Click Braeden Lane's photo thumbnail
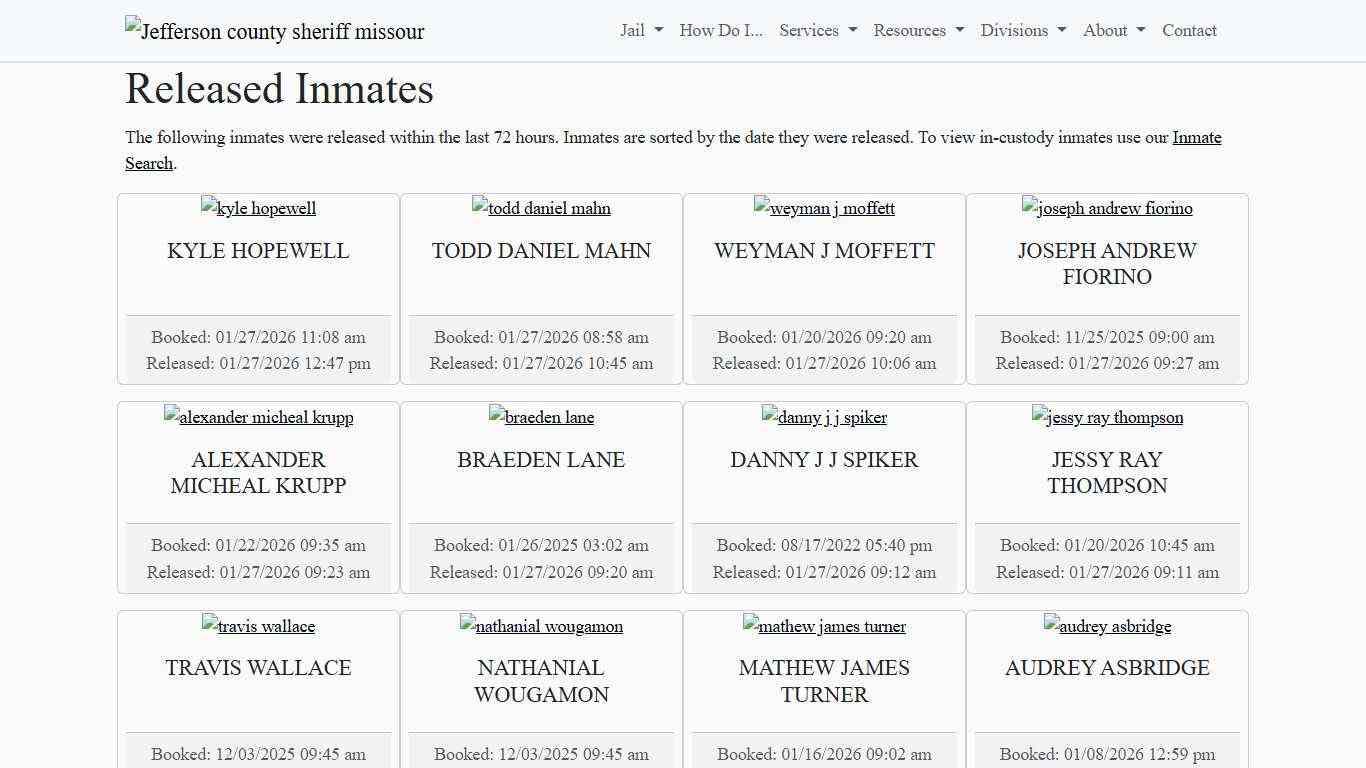Image resolution: width=1366 pixels, height=768 pixels. click(x=541, y=417)
